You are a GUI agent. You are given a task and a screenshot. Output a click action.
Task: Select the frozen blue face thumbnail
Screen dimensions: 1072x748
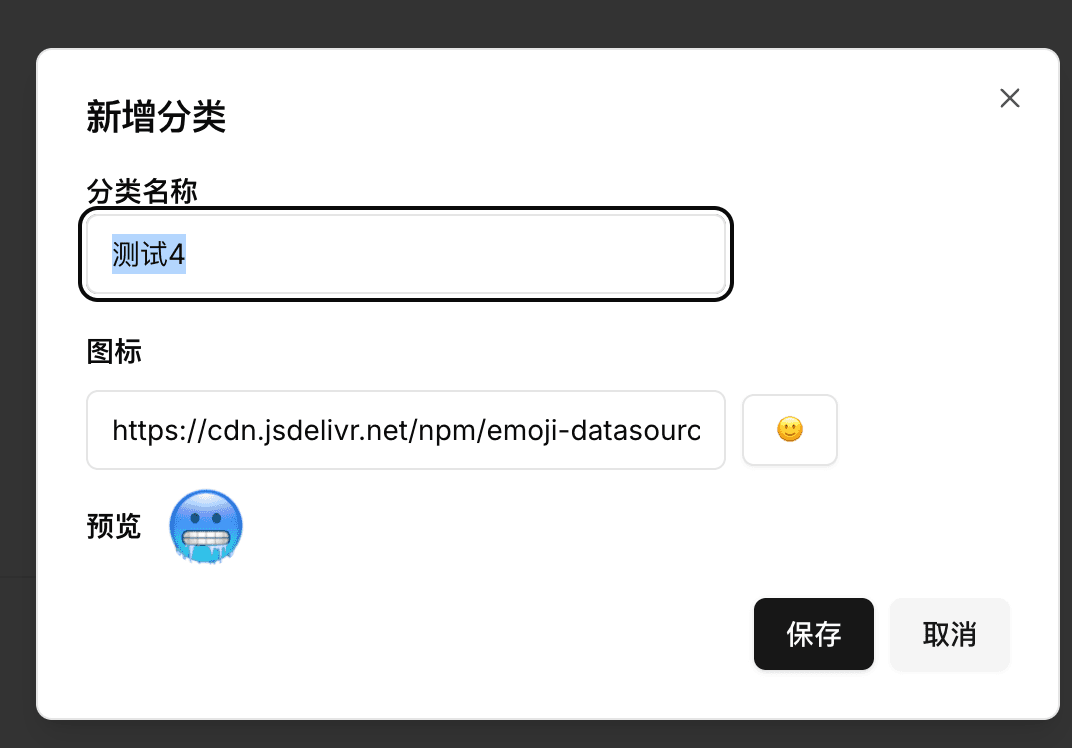206,527
